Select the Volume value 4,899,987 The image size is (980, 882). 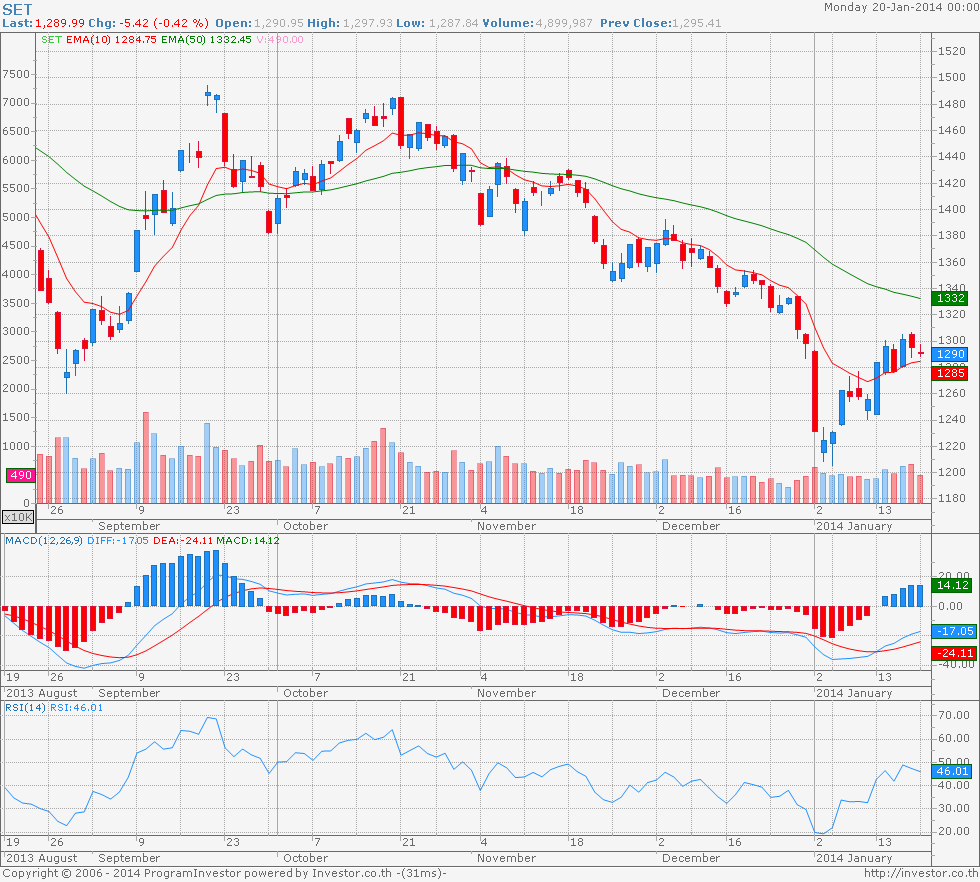(x=564, y=23)
